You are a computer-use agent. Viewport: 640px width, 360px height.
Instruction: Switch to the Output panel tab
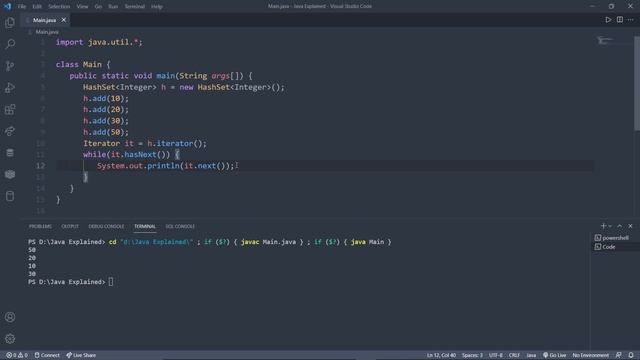click(70, 226)
